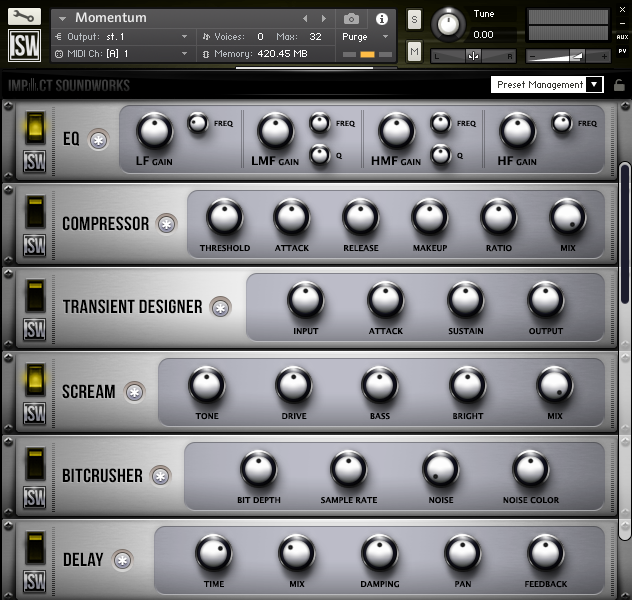This screenshot has height=600, width=632.
Task: Click the volume minus button
Action: (x=533, y=56)
